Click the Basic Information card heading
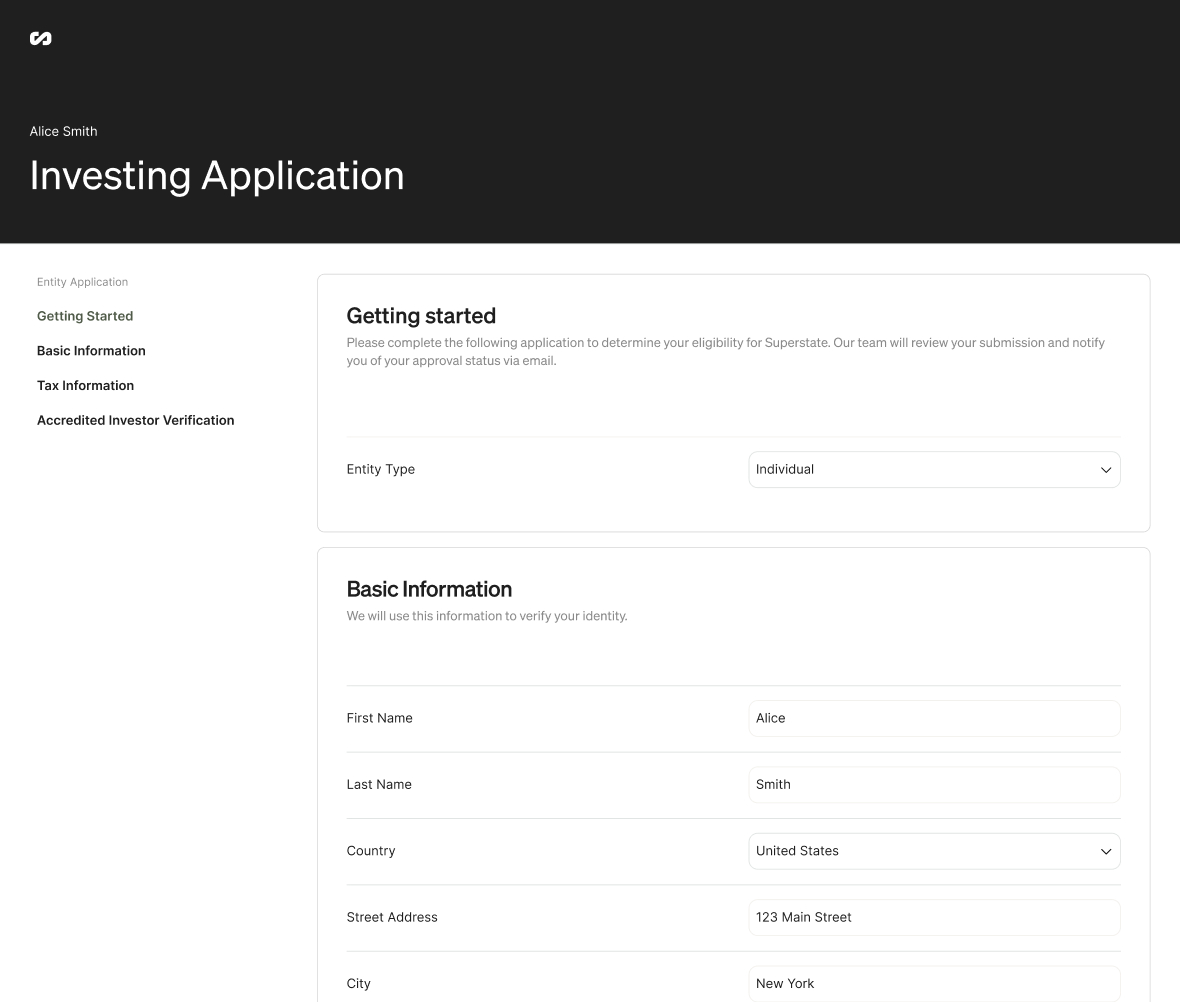 click(x=429, y=589)
